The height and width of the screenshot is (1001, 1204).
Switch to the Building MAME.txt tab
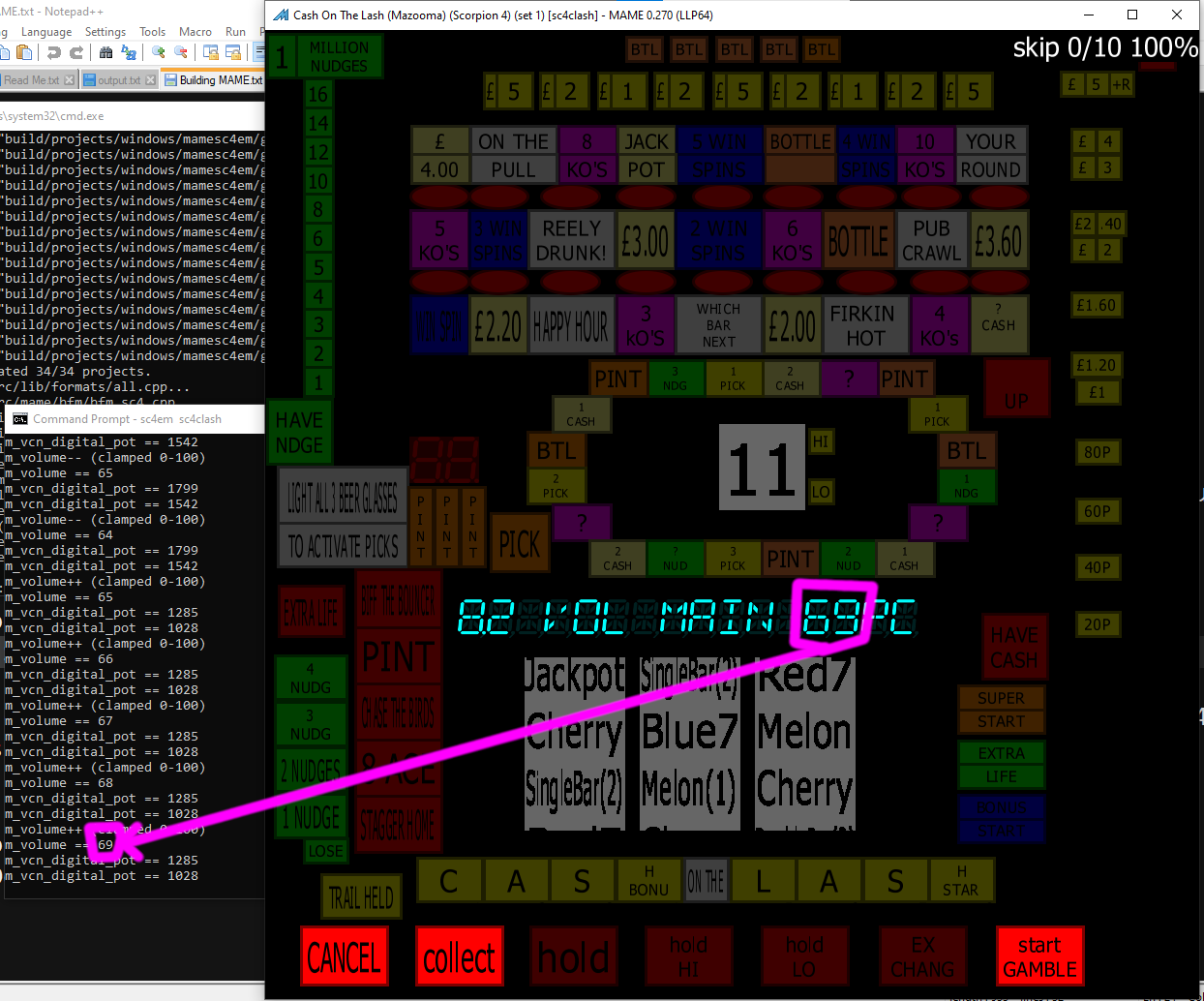pyautogui.click(x=213, y=80)
